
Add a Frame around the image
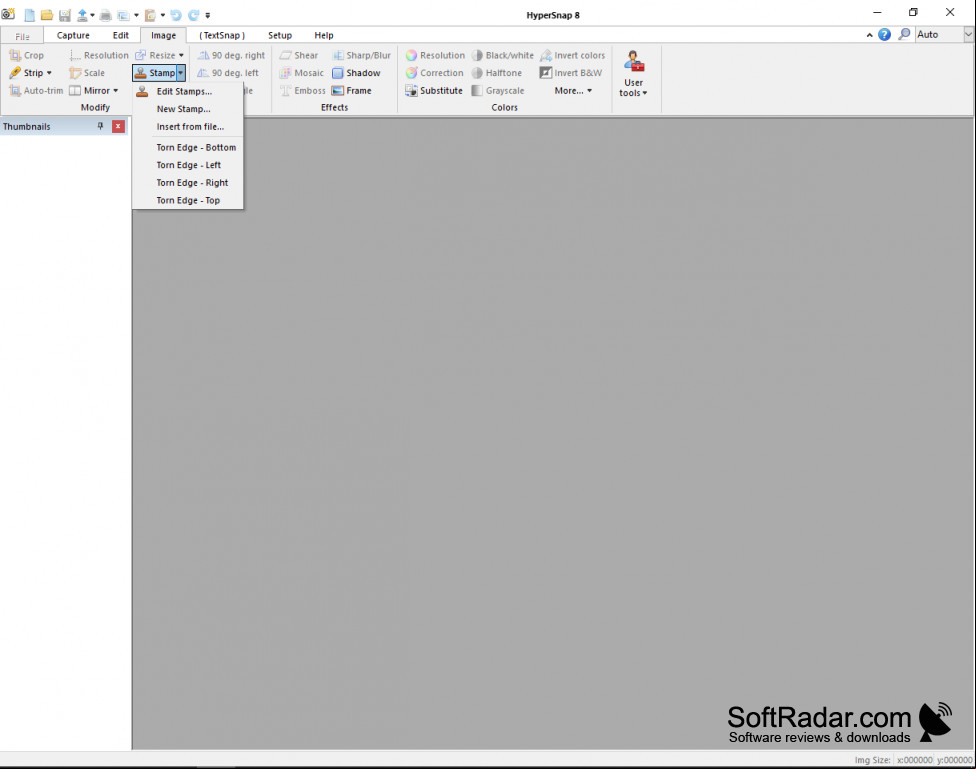pyautogui.click(x=352, y=90)
